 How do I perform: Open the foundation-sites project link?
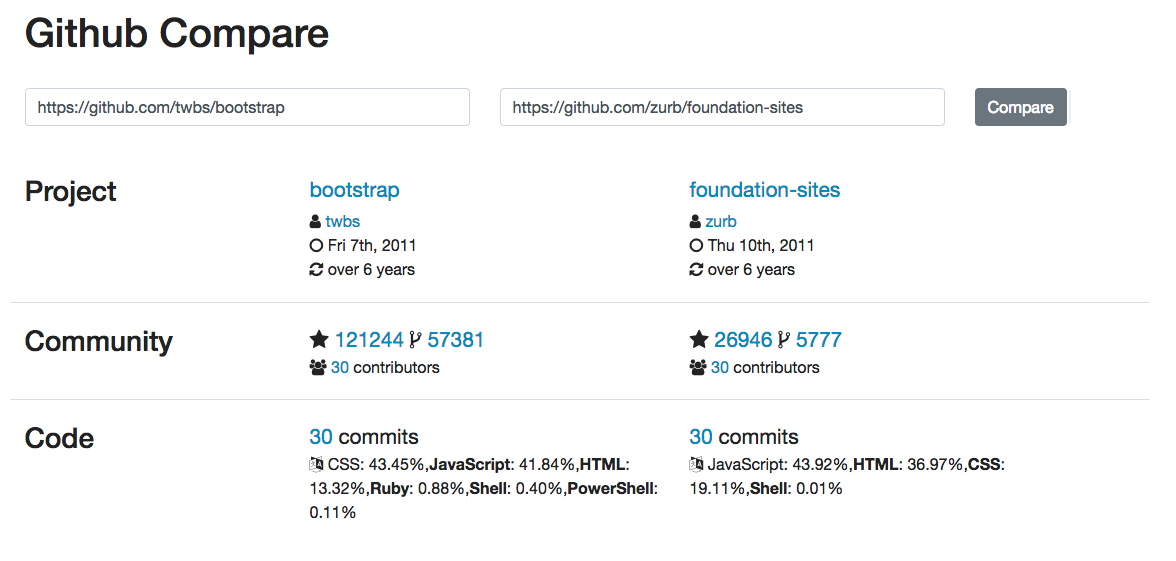764,190
